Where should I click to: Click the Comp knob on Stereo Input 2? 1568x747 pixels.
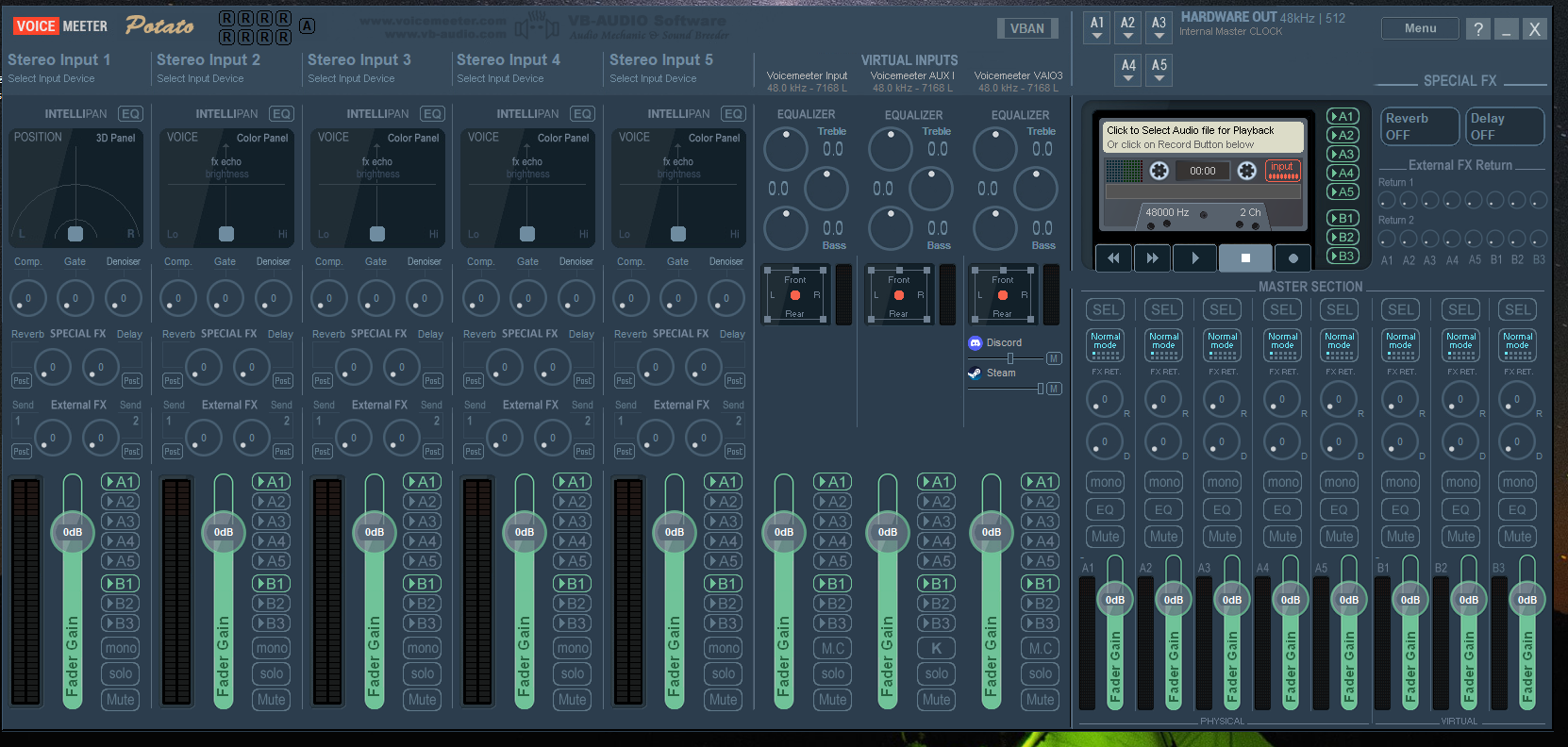(178, 298)
